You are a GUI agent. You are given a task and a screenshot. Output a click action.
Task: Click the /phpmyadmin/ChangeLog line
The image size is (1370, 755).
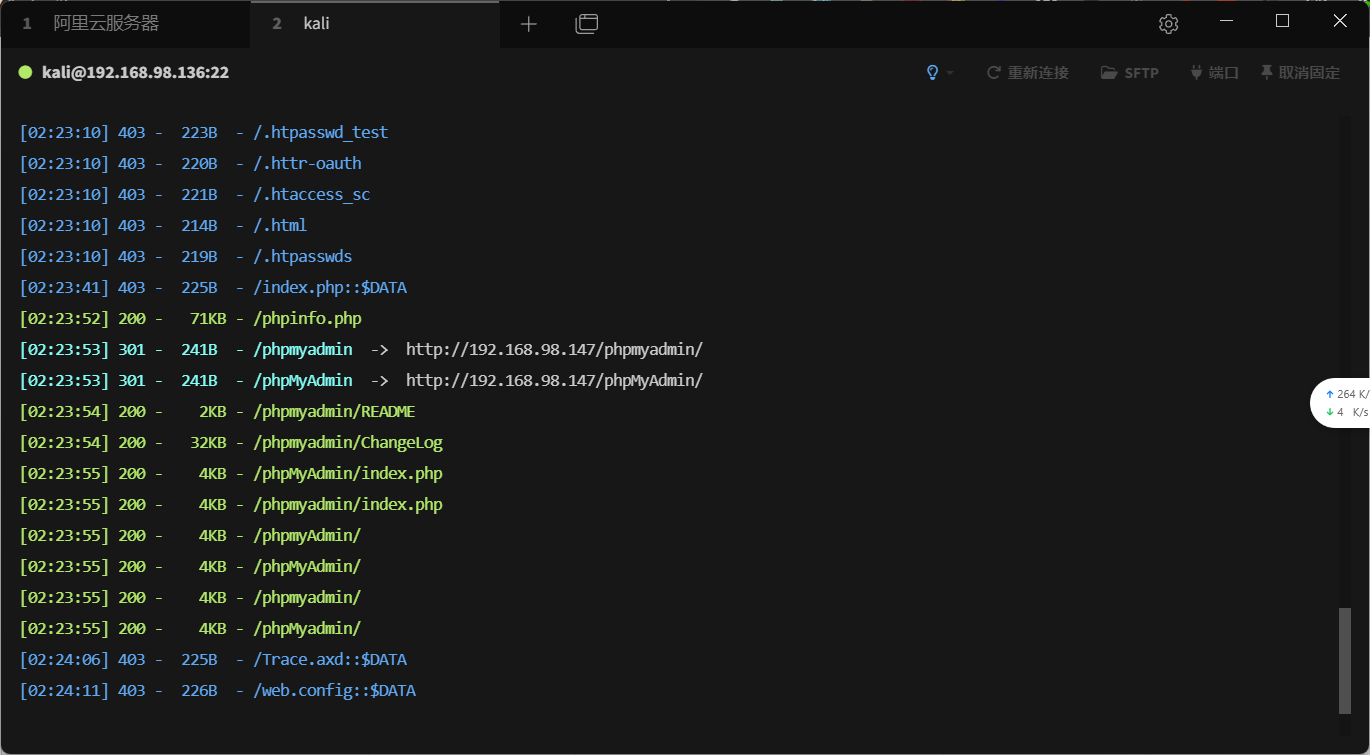pos(347,443)
